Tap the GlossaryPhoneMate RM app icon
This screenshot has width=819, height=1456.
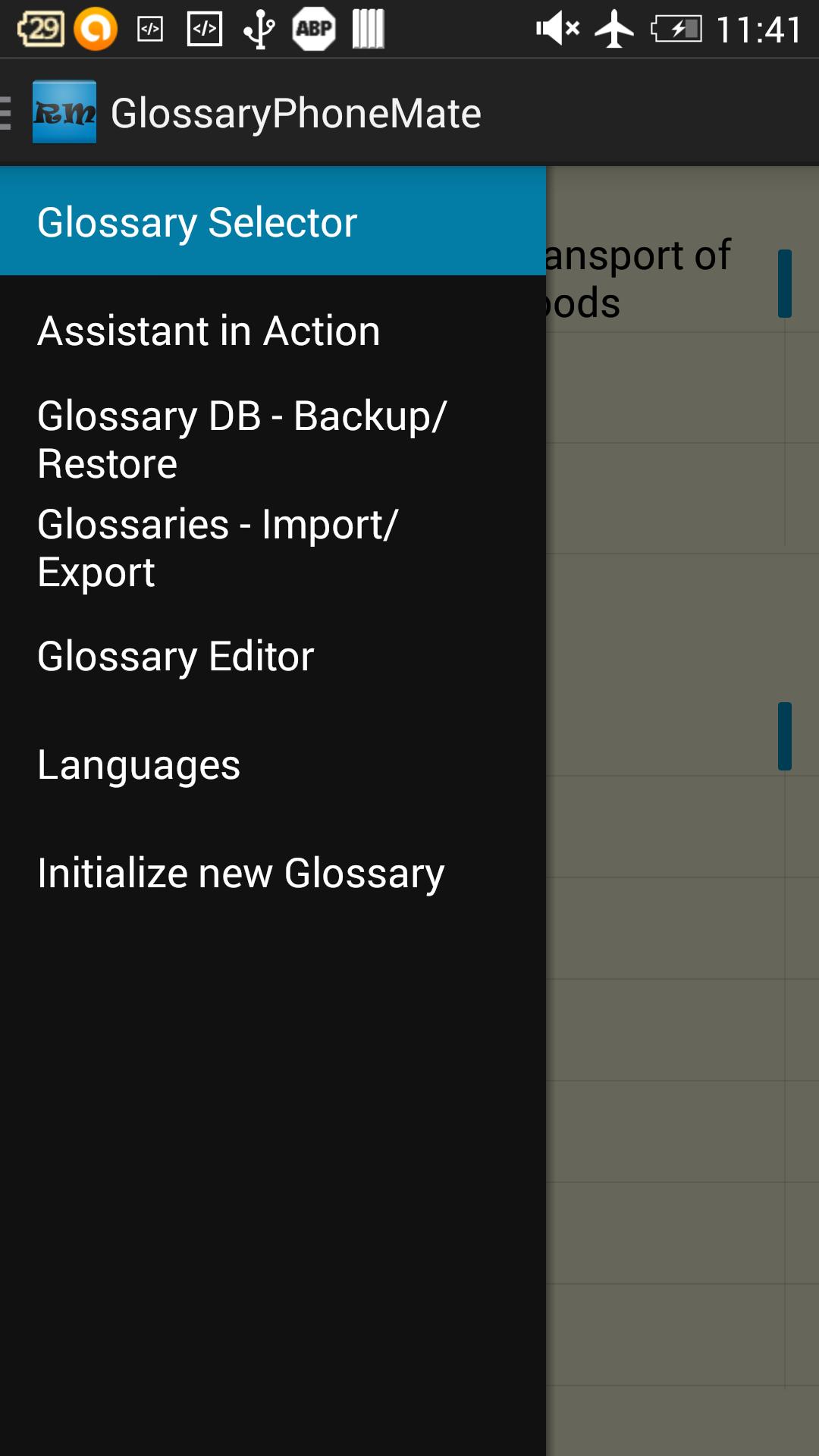65,110
